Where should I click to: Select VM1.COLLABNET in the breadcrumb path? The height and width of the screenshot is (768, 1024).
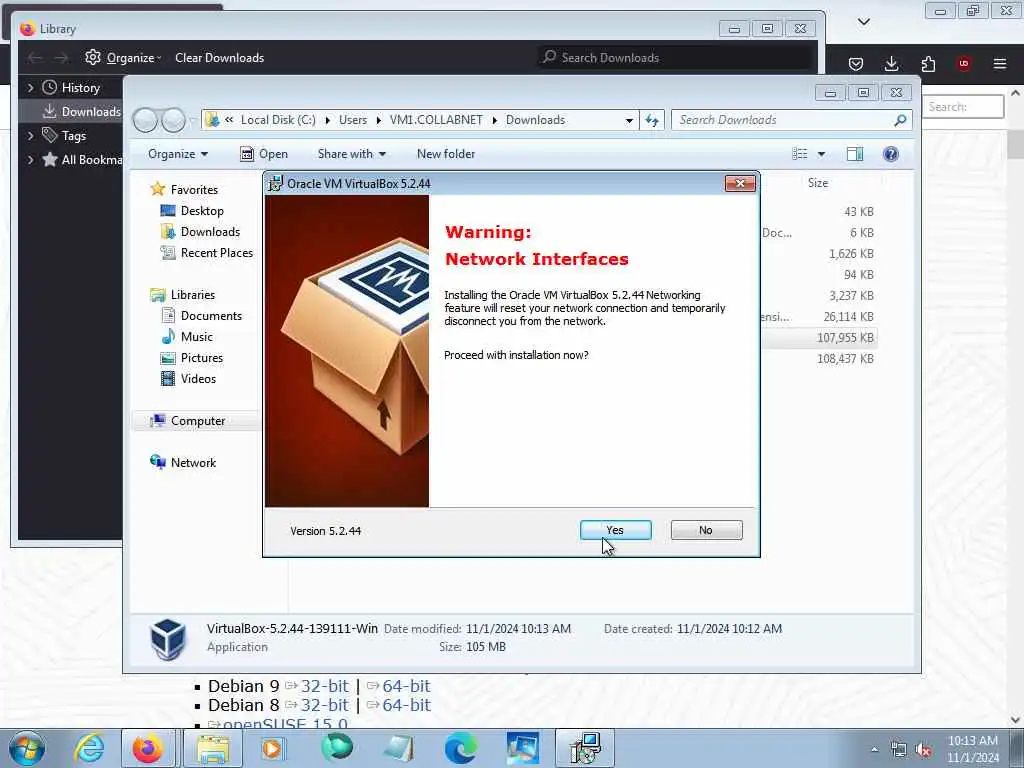436,120
